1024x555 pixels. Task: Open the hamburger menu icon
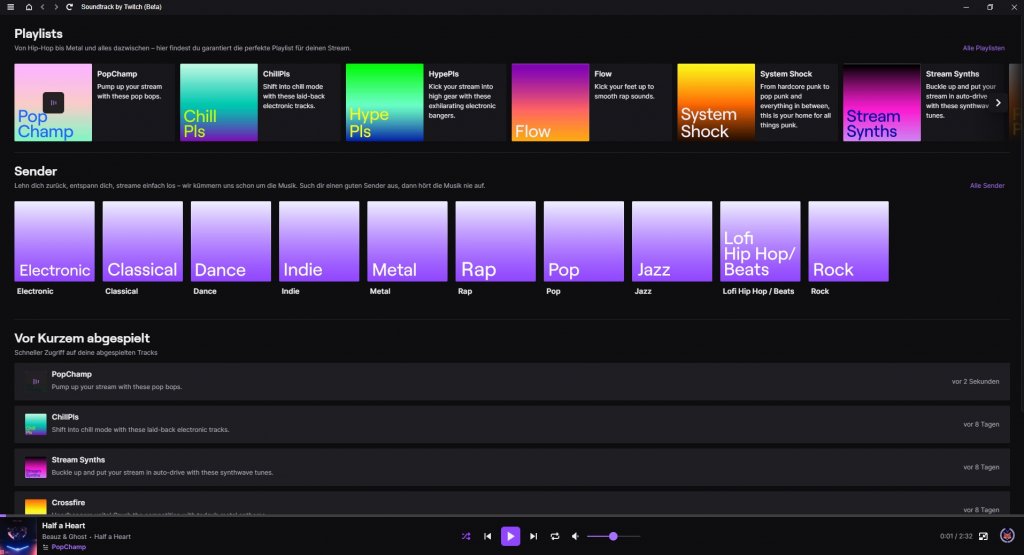click(x=10, y=7)
